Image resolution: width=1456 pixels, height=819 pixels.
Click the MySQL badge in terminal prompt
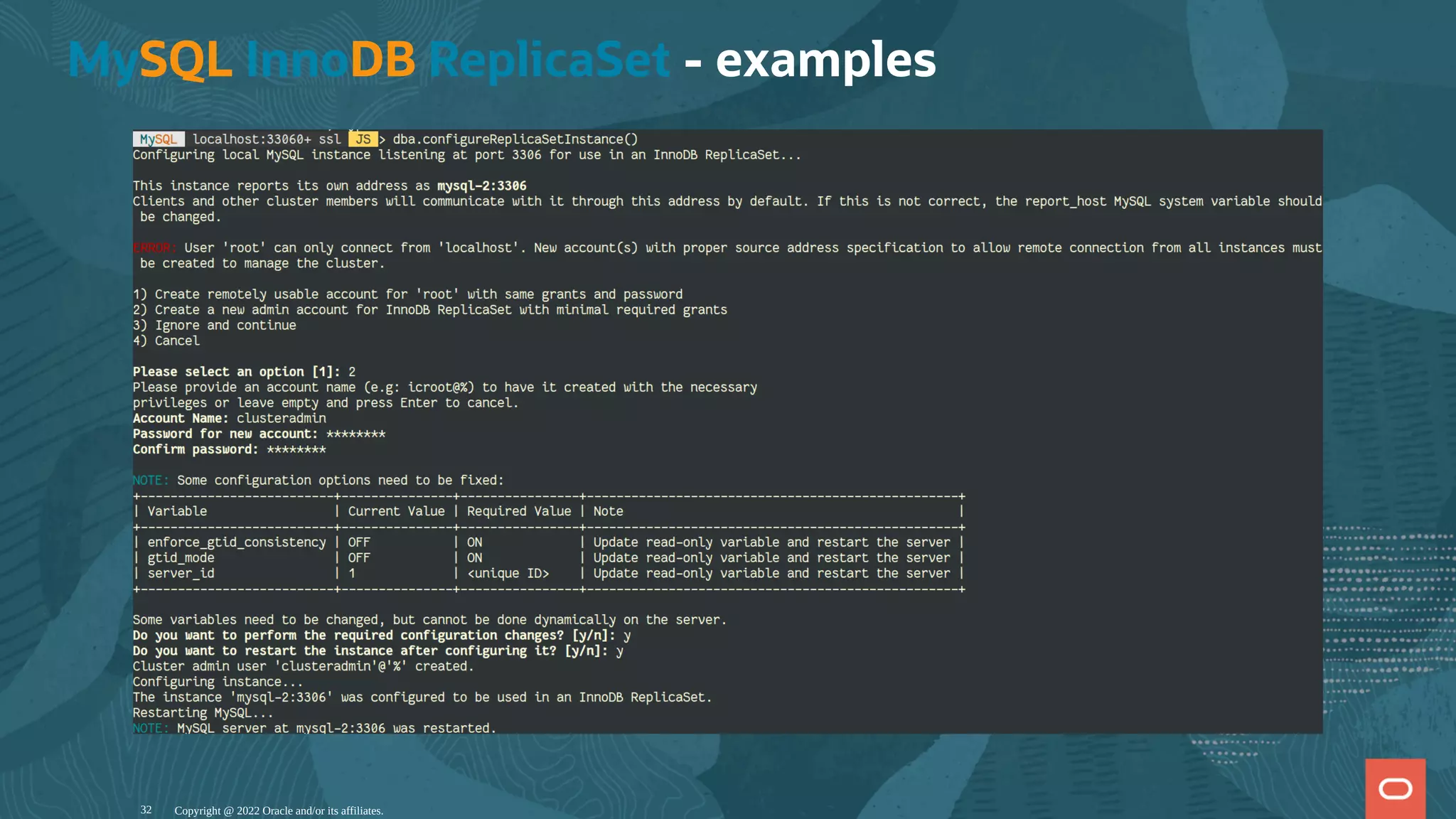[x=159, y=139]
